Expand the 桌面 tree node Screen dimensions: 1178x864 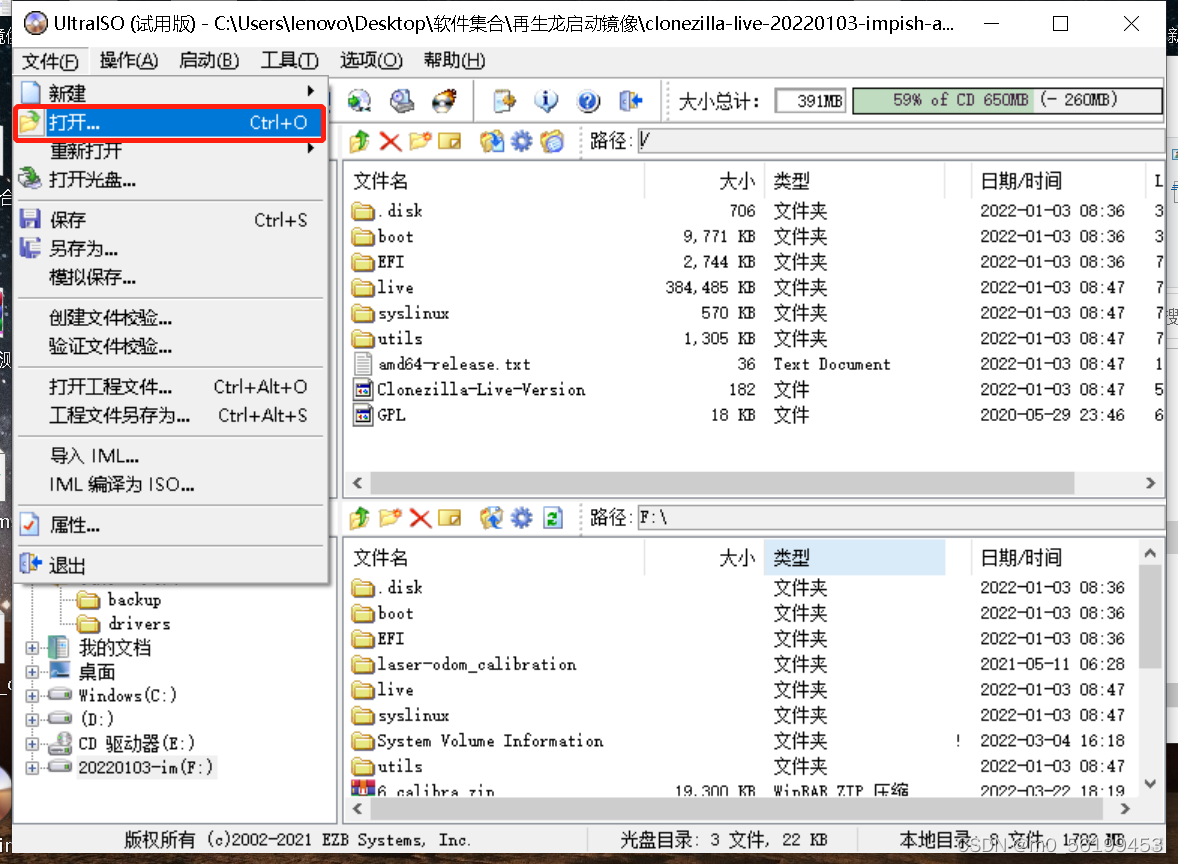point(32,672)
